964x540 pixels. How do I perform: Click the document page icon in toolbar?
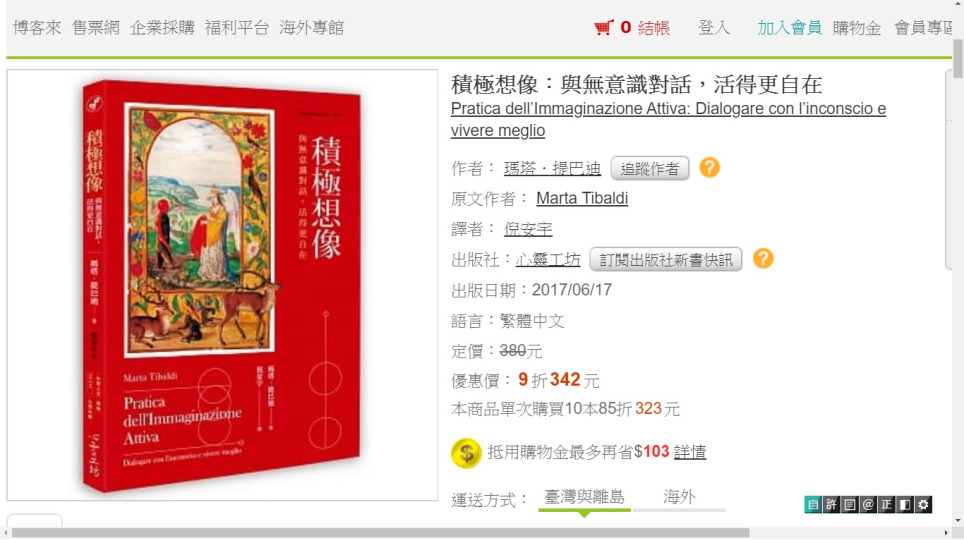(850, 504)
